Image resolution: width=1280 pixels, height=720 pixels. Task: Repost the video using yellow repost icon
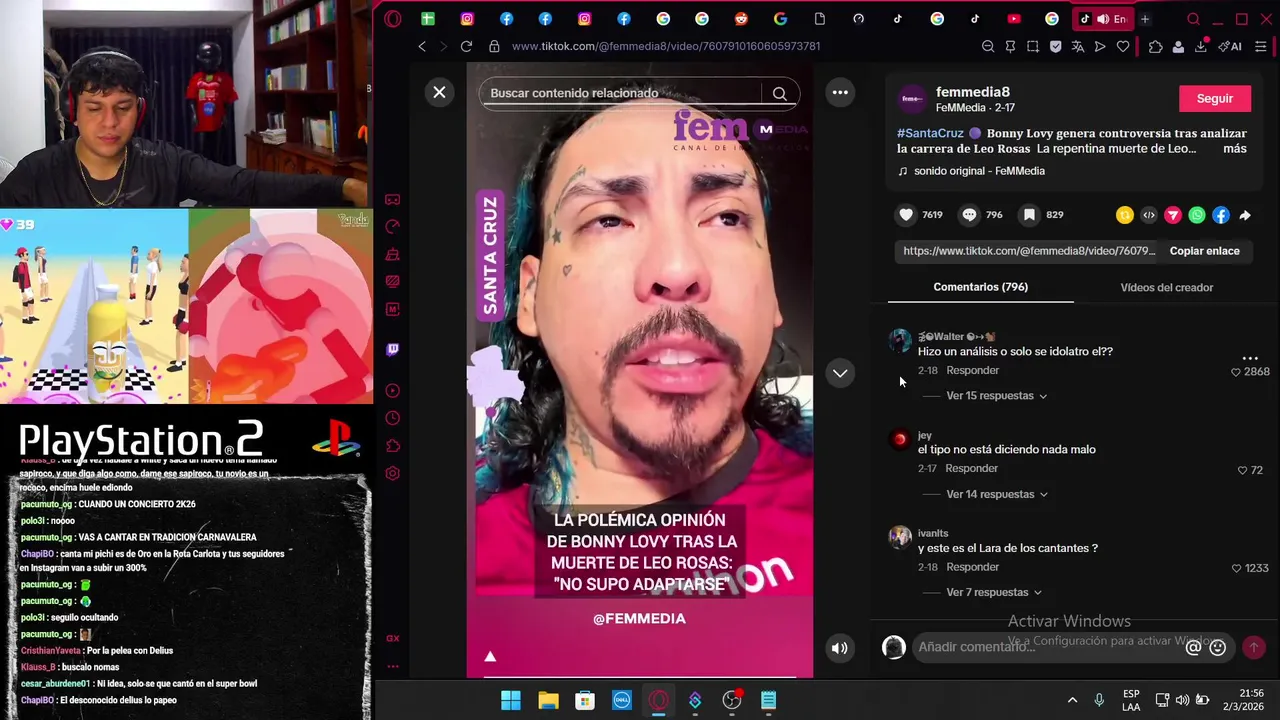point(1125,215)
